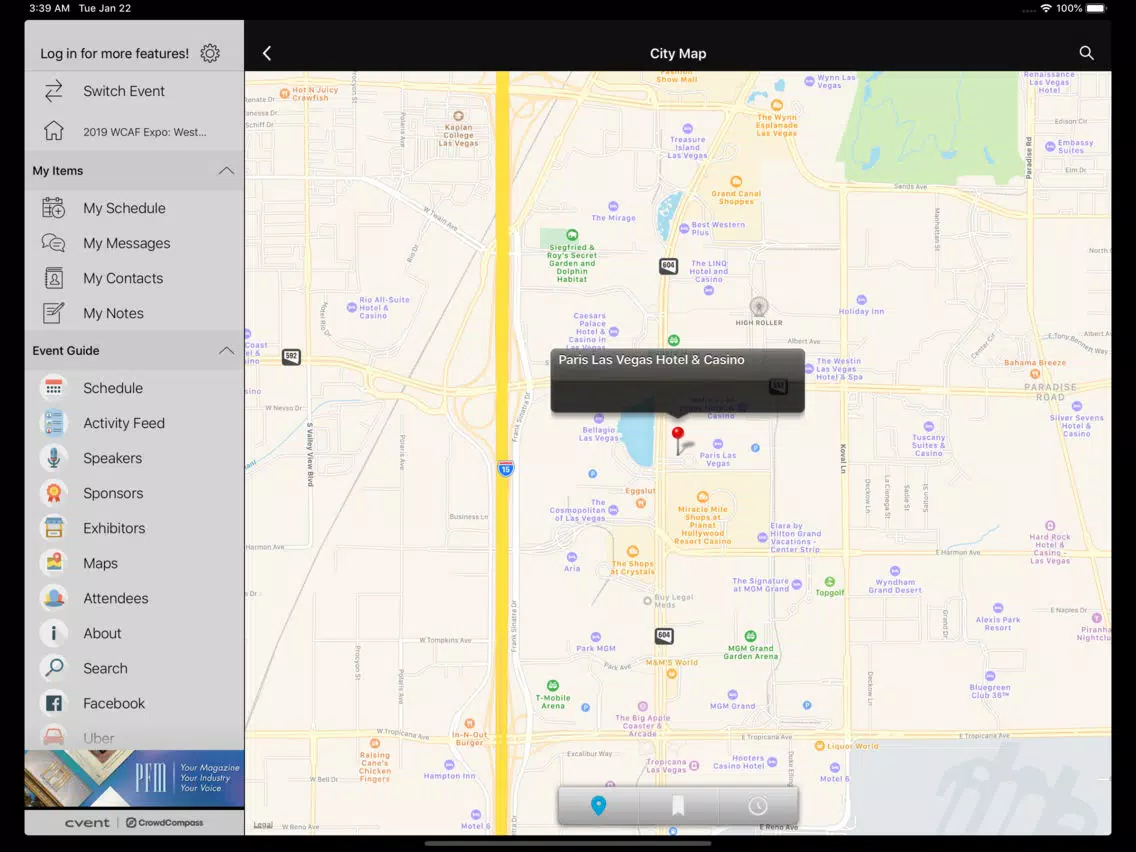Tap the cvent CrowdCompass footer logo
Viewport: 1136px width, 852px height.
(x=134, y=822)
